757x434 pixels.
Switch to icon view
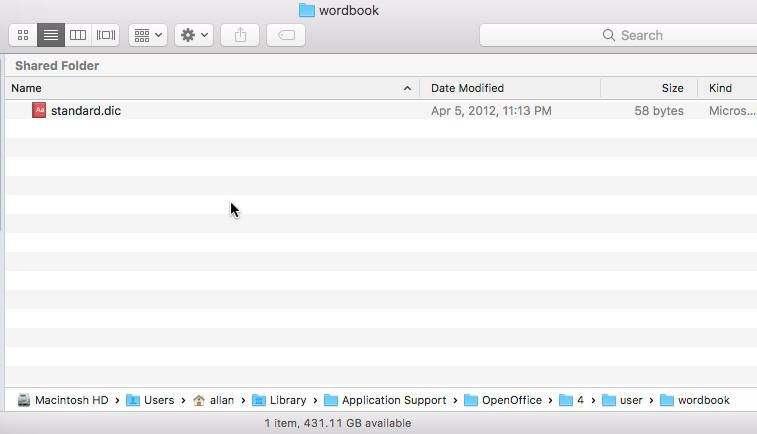[x=23, y=35]
